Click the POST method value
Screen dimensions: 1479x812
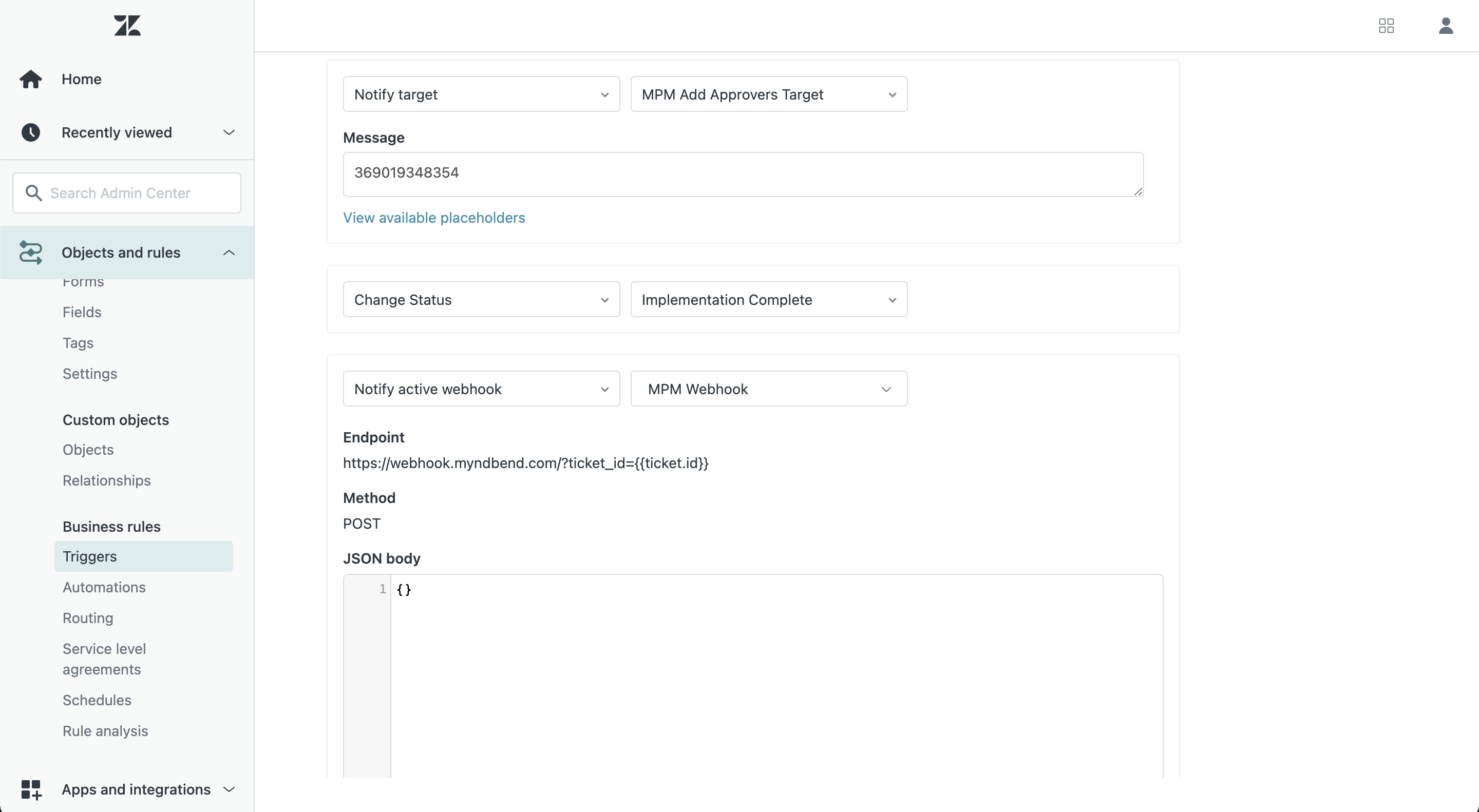[x=362, y=524]
